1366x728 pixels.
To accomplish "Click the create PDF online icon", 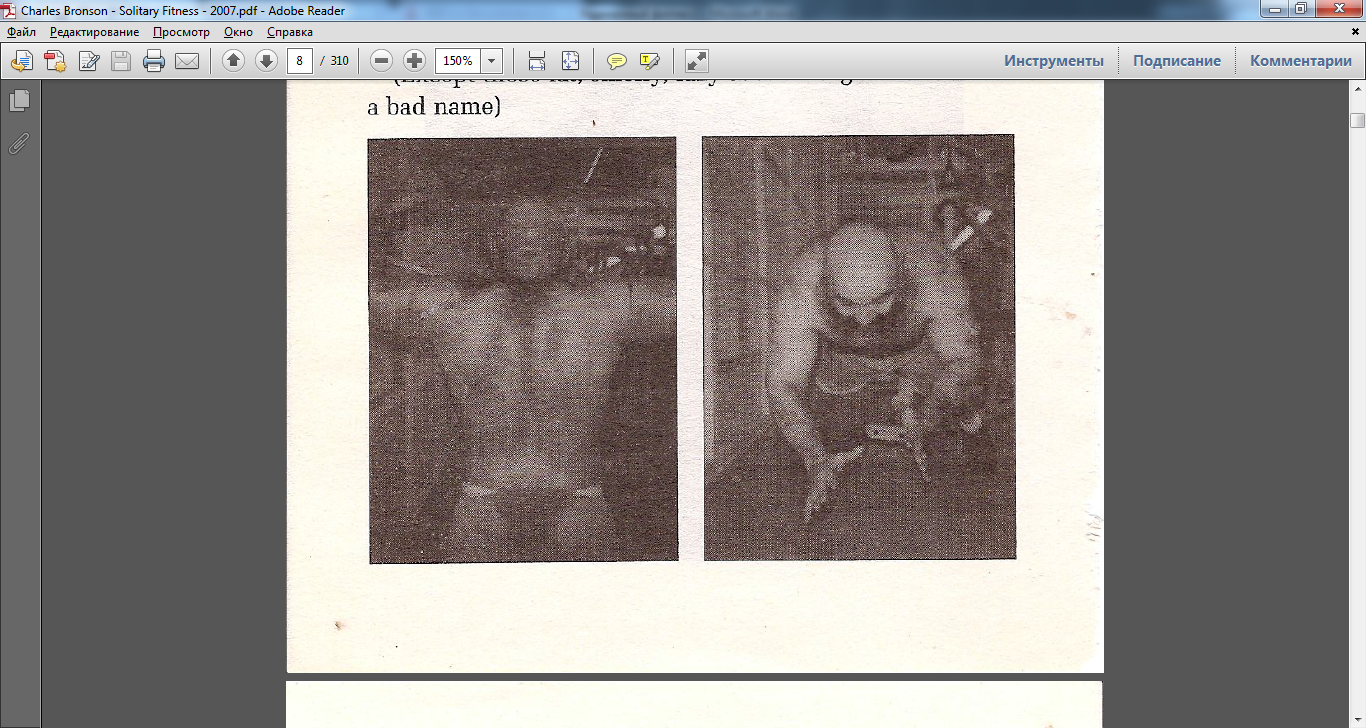I will click(55, 61).
